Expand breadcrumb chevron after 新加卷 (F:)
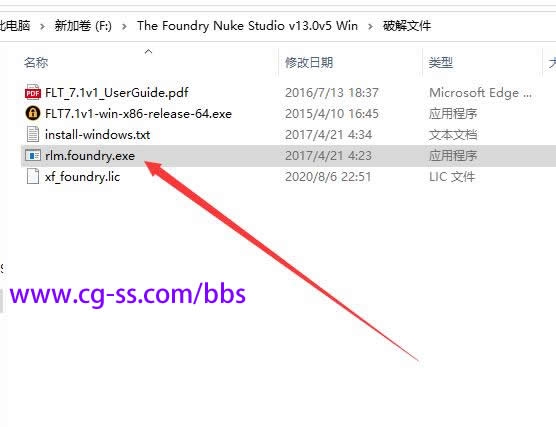556x427 pixels. tap(124, 26)
